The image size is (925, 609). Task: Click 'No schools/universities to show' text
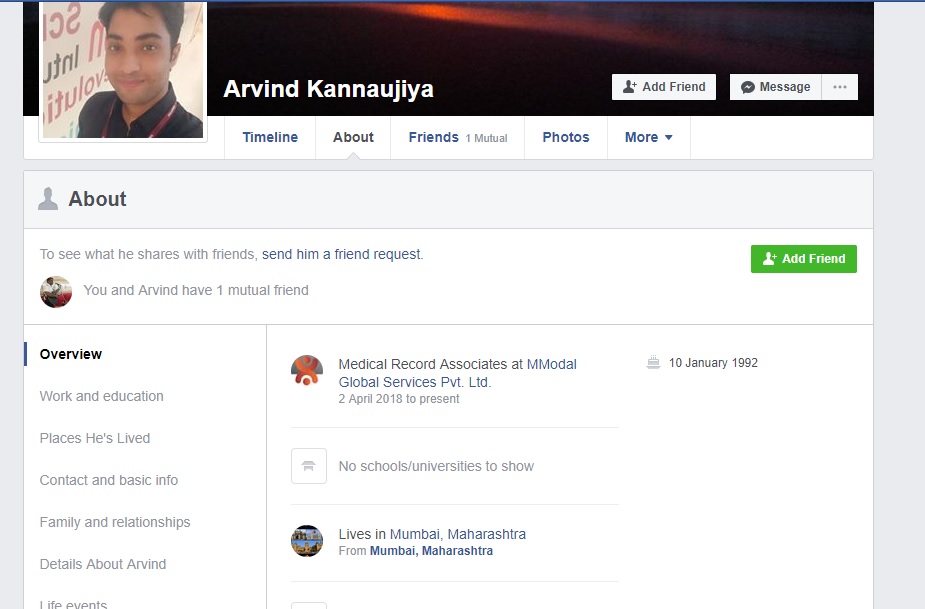tap(436, 466)
